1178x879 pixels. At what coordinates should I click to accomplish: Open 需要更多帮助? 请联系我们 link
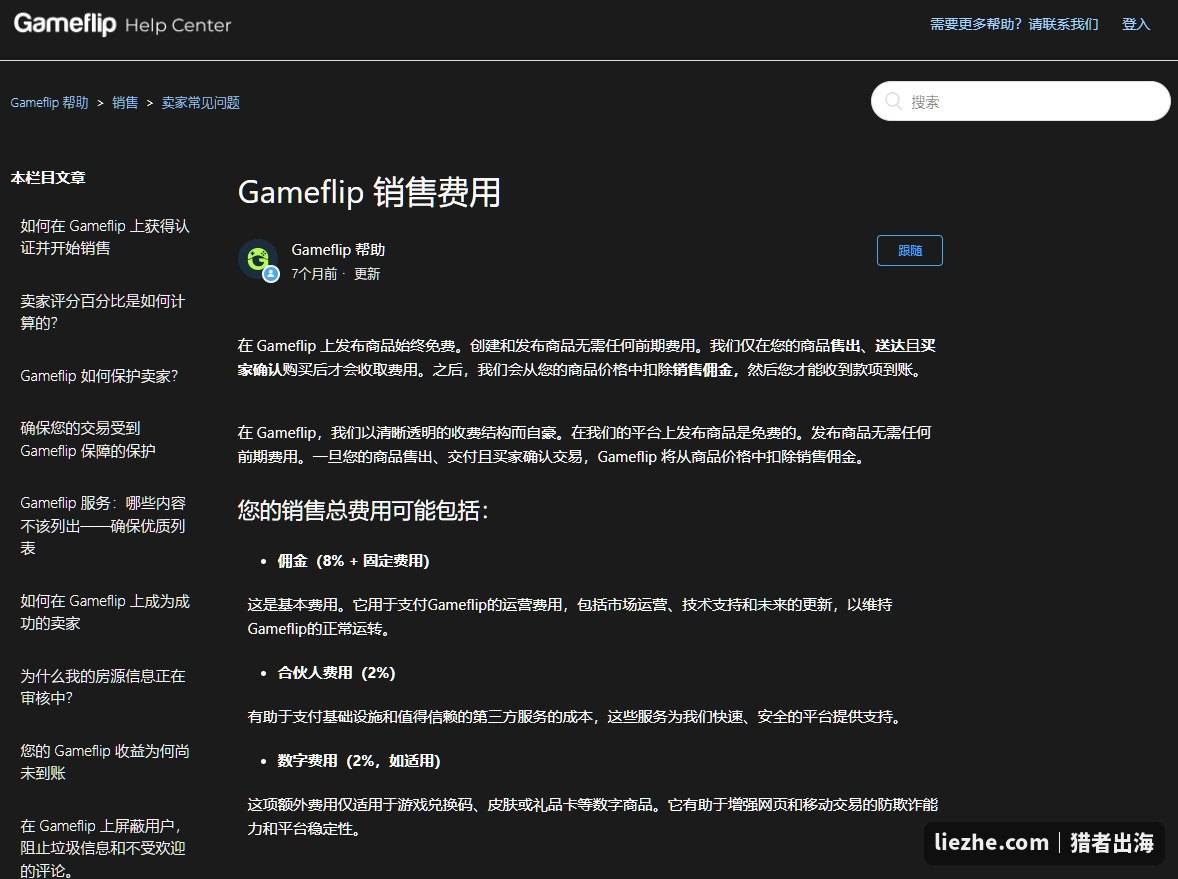(x=1013, y=24)
